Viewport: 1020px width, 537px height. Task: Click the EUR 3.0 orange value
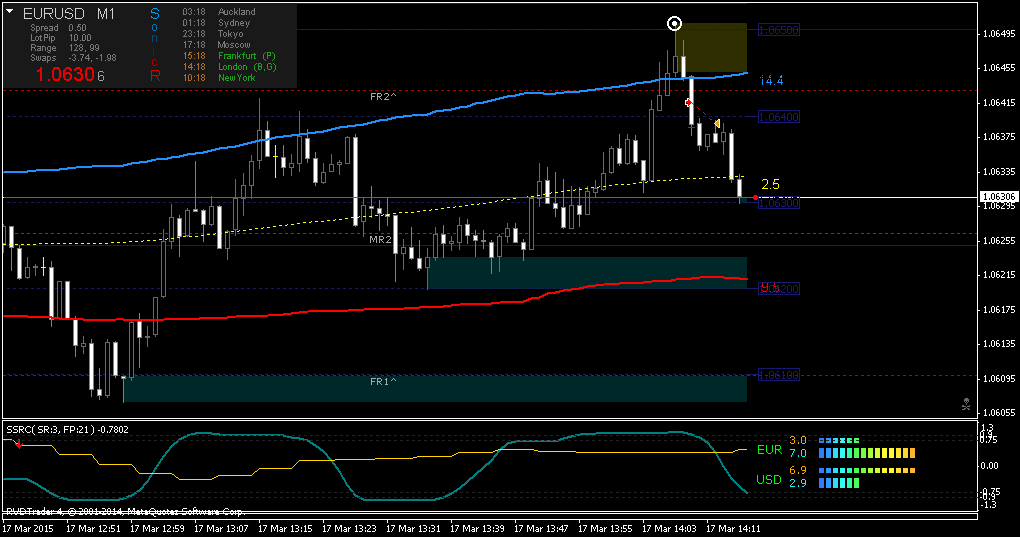tap(798, 441)
